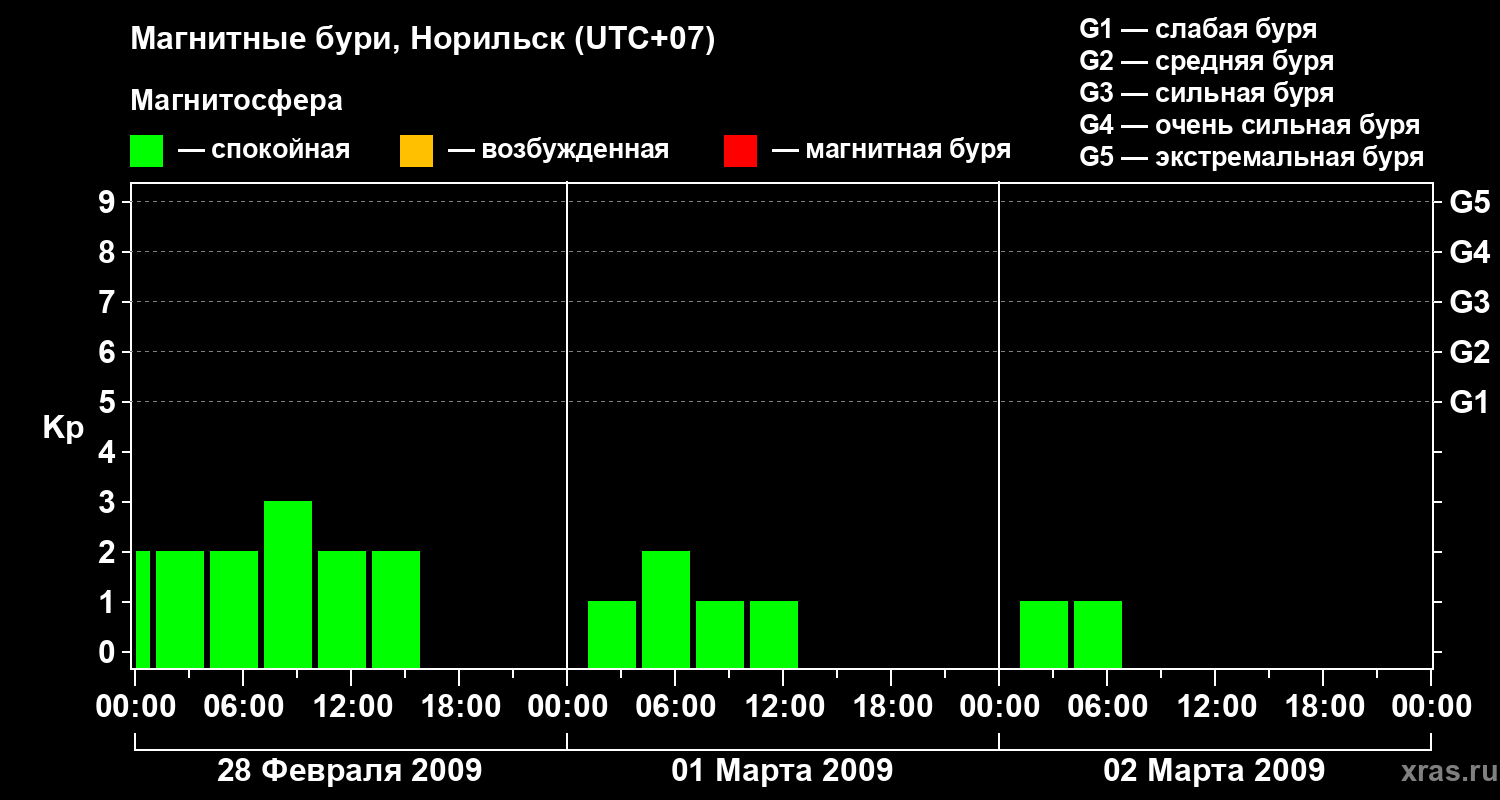The height and width of the screenshot is (800, 1500).
Task: Click the right-axis label 'G1'
Action: 1469,402
